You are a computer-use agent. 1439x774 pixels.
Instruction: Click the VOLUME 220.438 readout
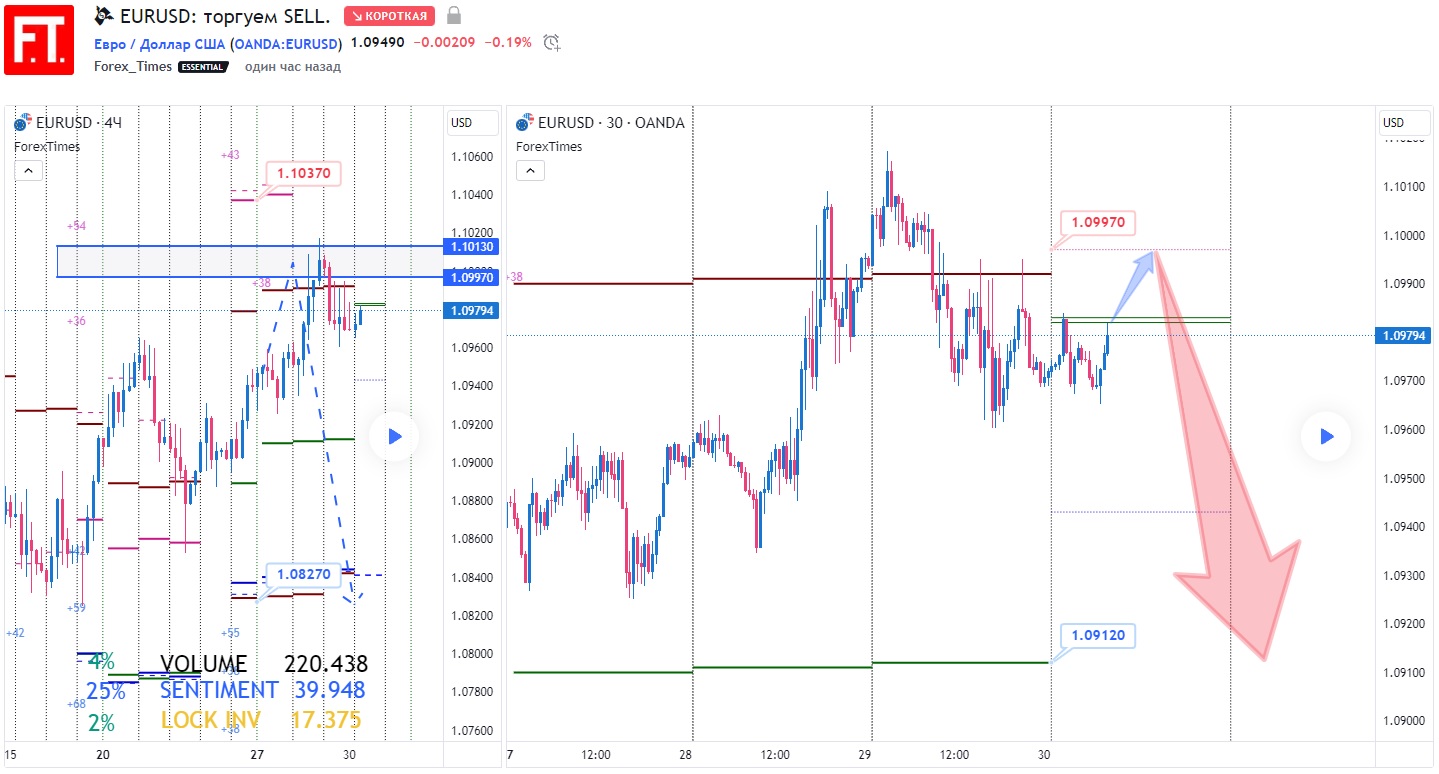tap(264, 664)
